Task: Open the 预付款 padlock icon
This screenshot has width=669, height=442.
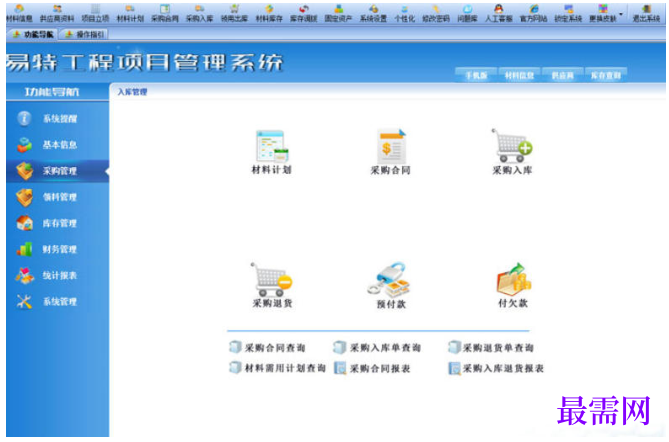Action: click(390, 285)
